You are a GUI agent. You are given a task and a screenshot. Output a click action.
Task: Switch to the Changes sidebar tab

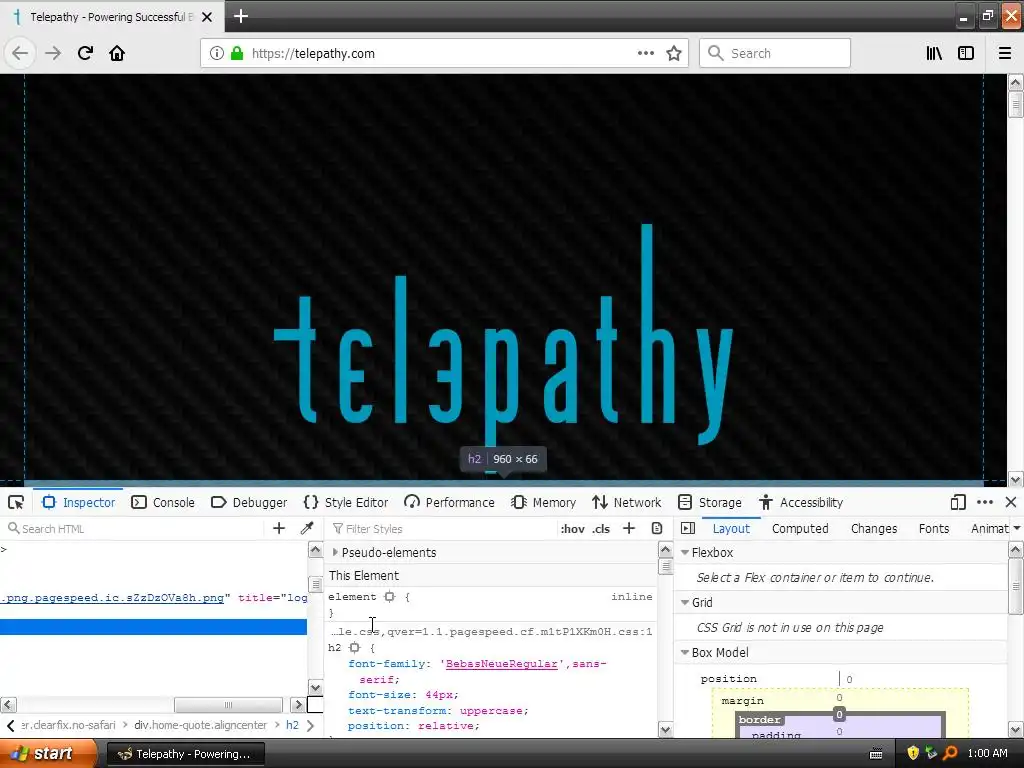[x=874, y=528]
